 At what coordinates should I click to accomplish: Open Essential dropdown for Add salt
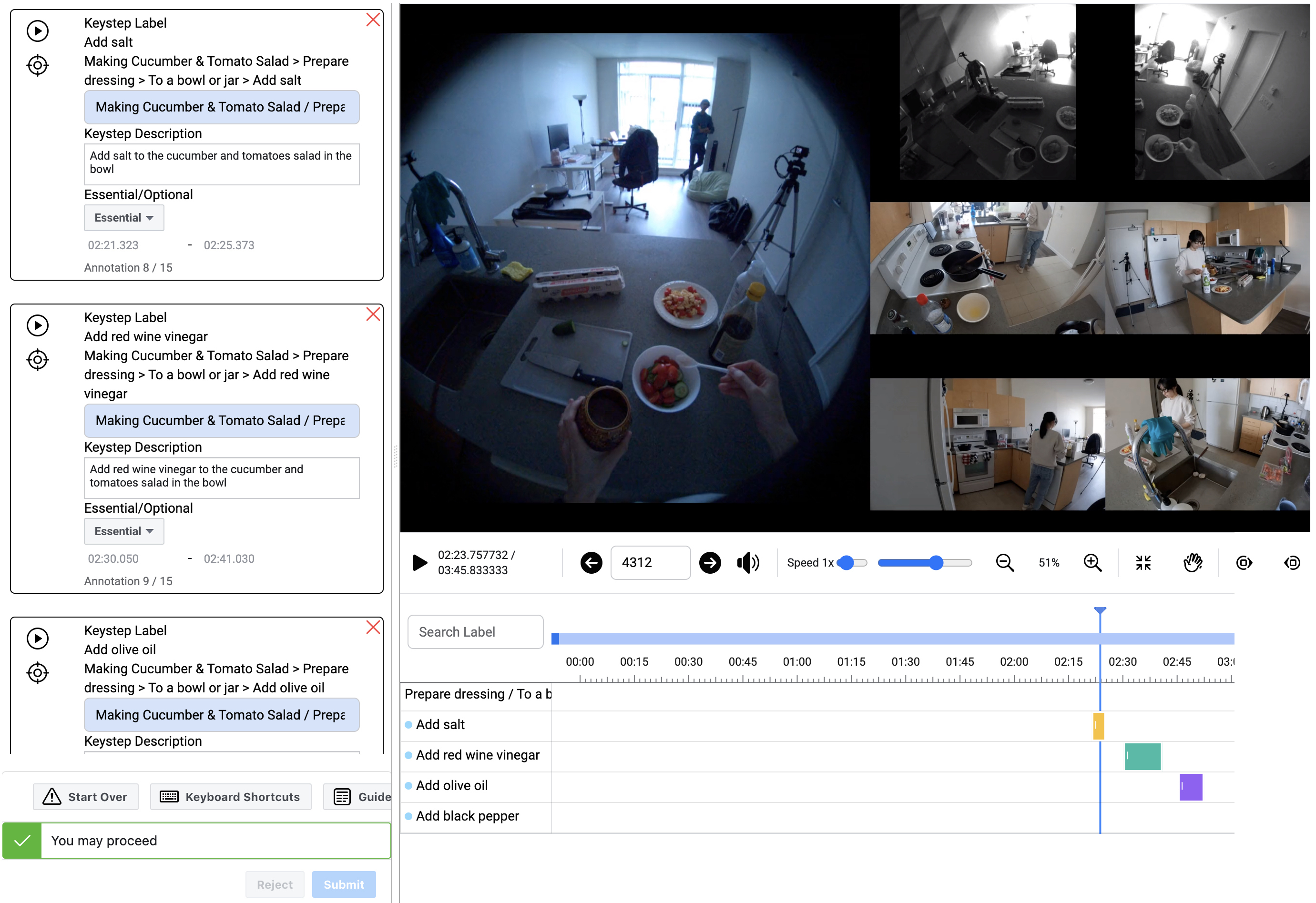(x=123, y=218)
